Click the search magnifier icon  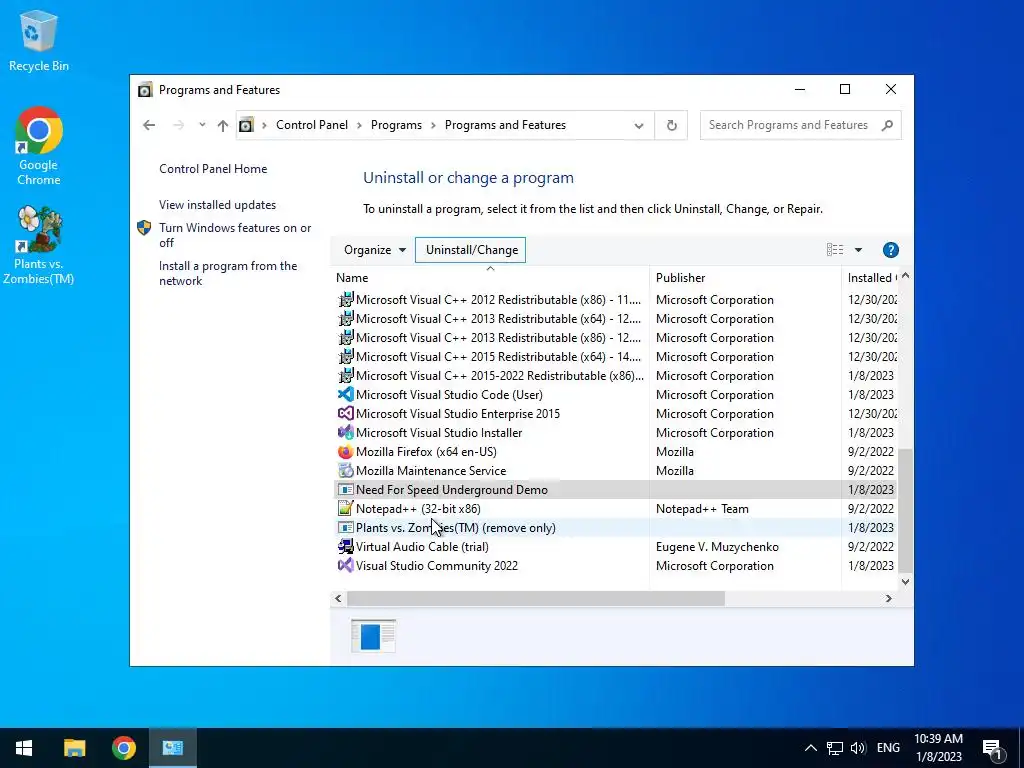887,125
